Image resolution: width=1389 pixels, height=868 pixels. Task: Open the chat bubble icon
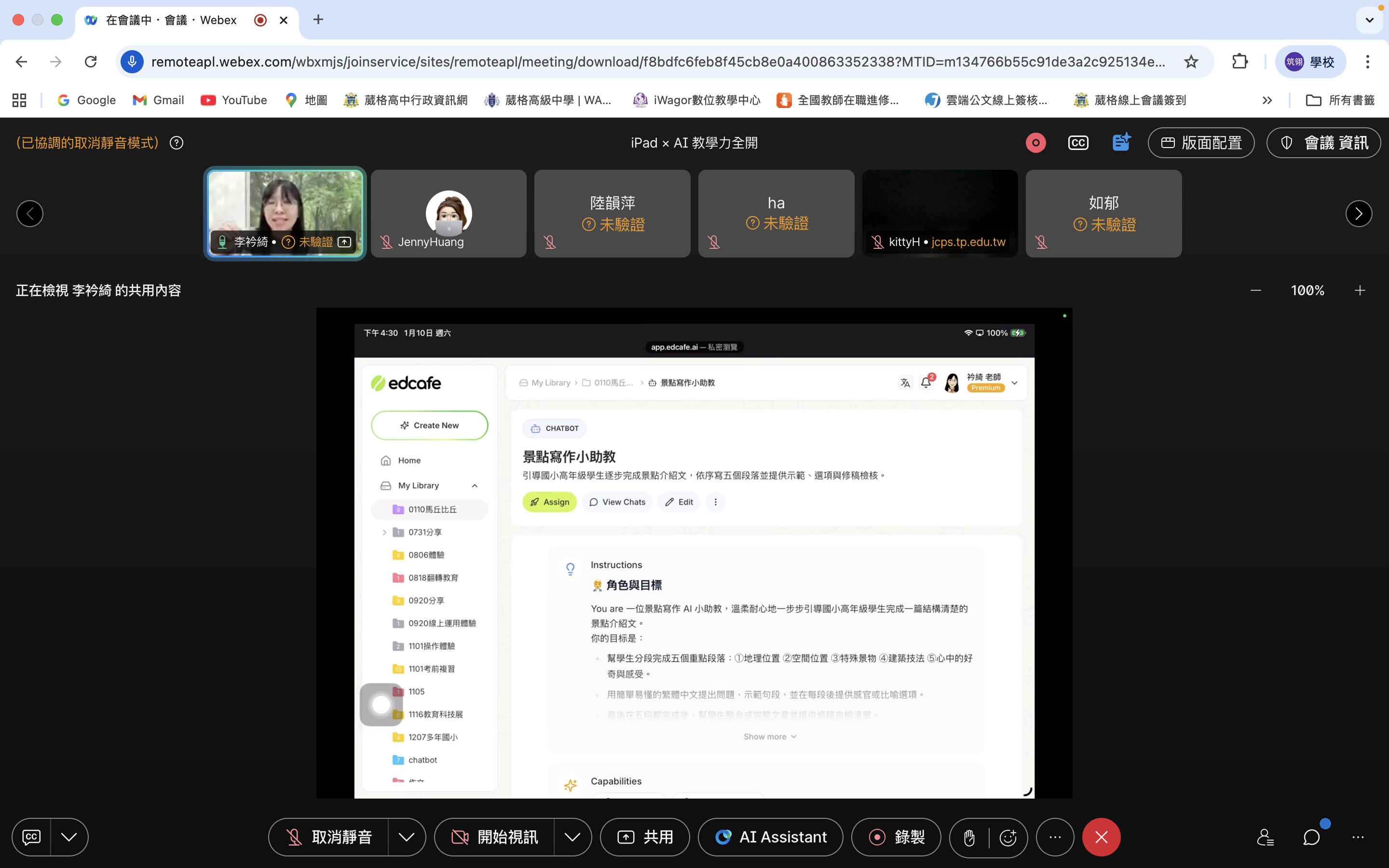(x=1311, y=838)
